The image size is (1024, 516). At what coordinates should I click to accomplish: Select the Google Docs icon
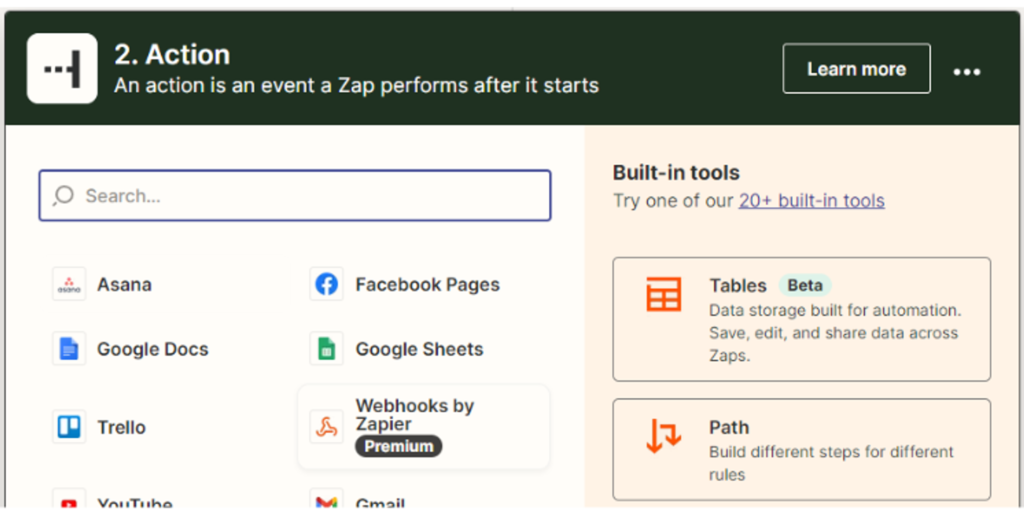coord(69,348)
